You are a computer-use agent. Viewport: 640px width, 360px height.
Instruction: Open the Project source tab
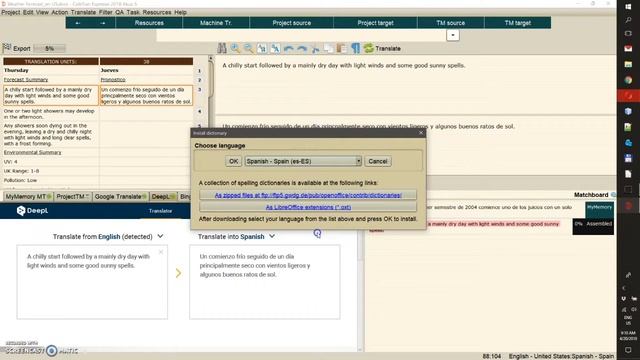[x=291, y=23]
